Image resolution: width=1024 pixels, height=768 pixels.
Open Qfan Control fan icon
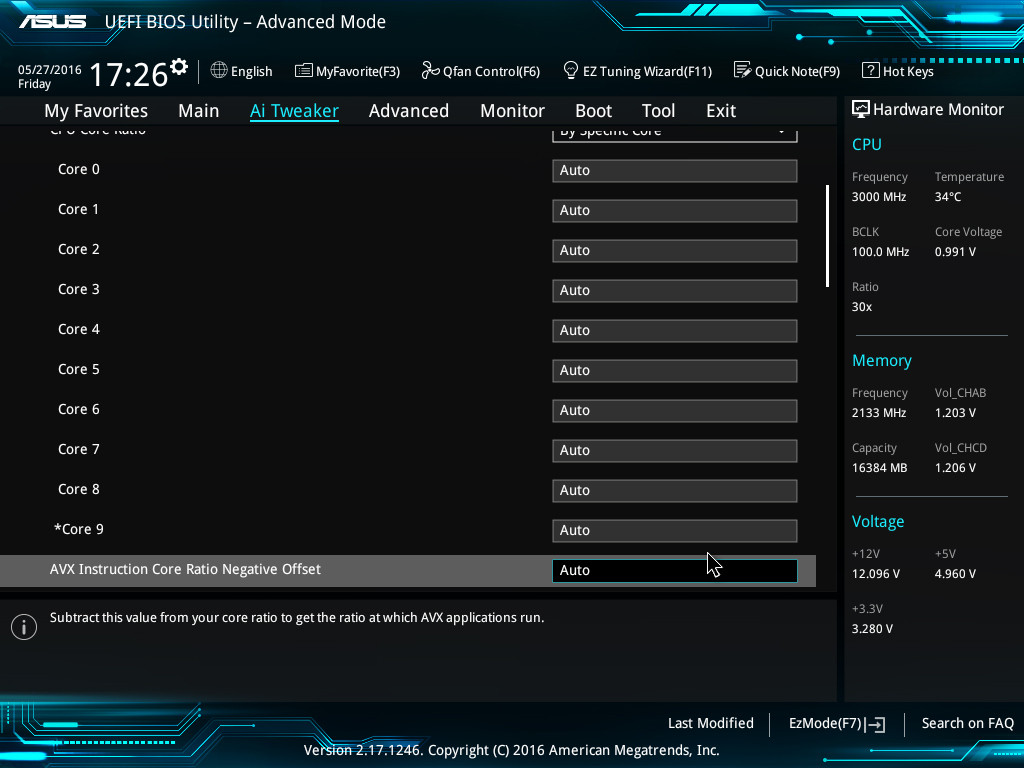point(430,71)
